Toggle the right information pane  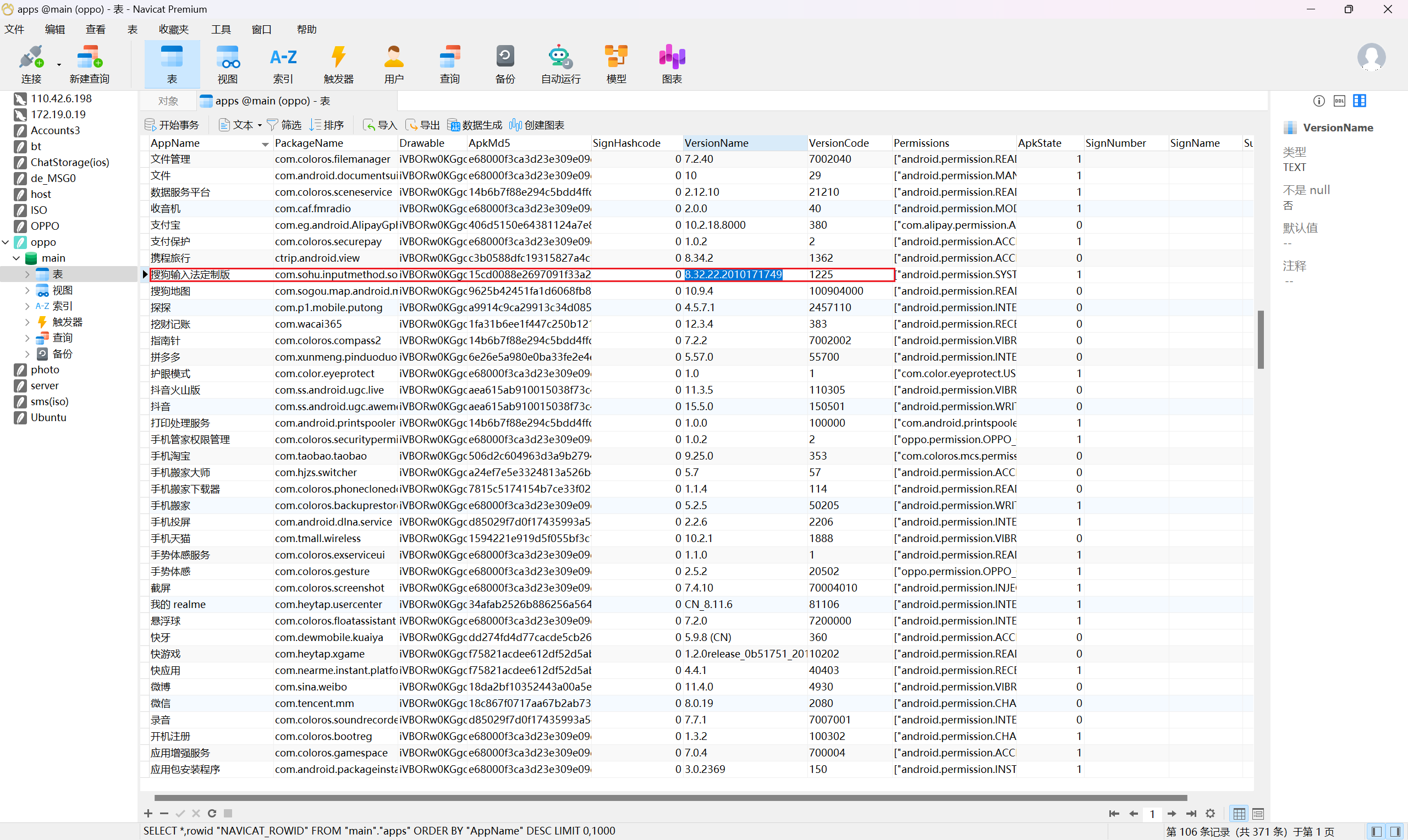(x=1395, y=832)
